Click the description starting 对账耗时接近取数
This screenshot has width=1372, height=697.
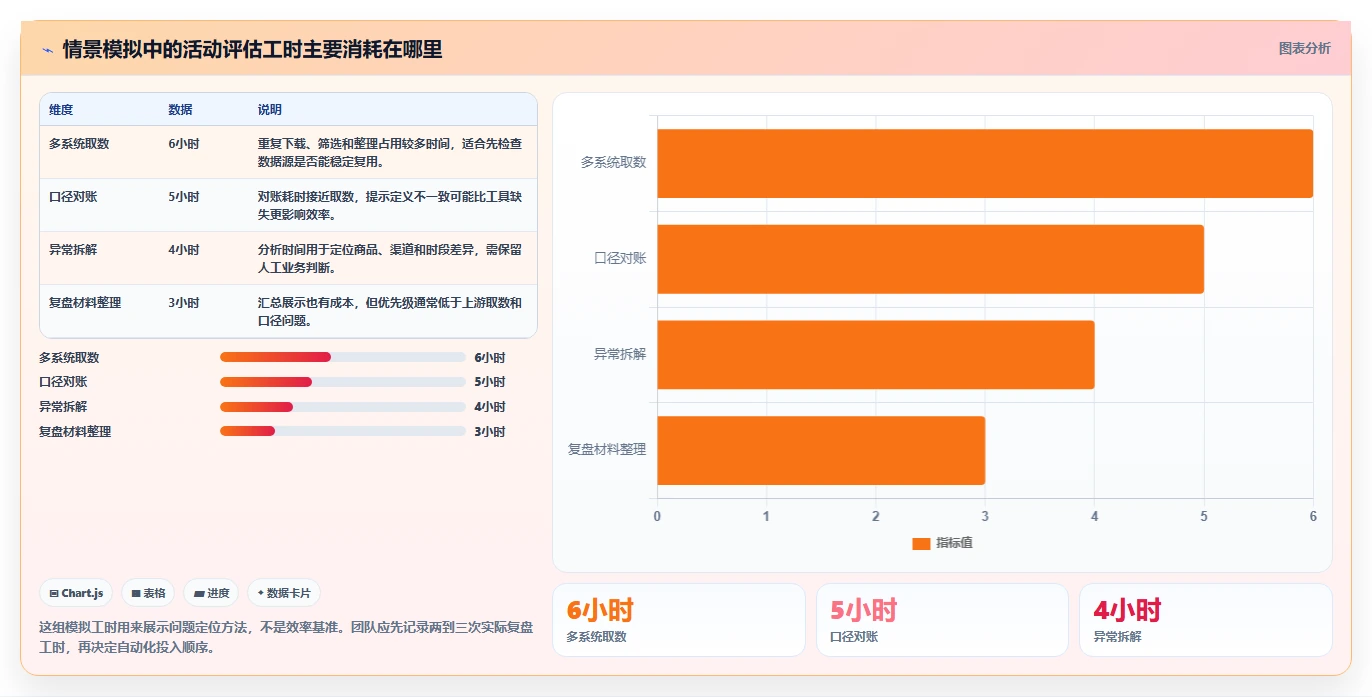click(x=390, y=205)
